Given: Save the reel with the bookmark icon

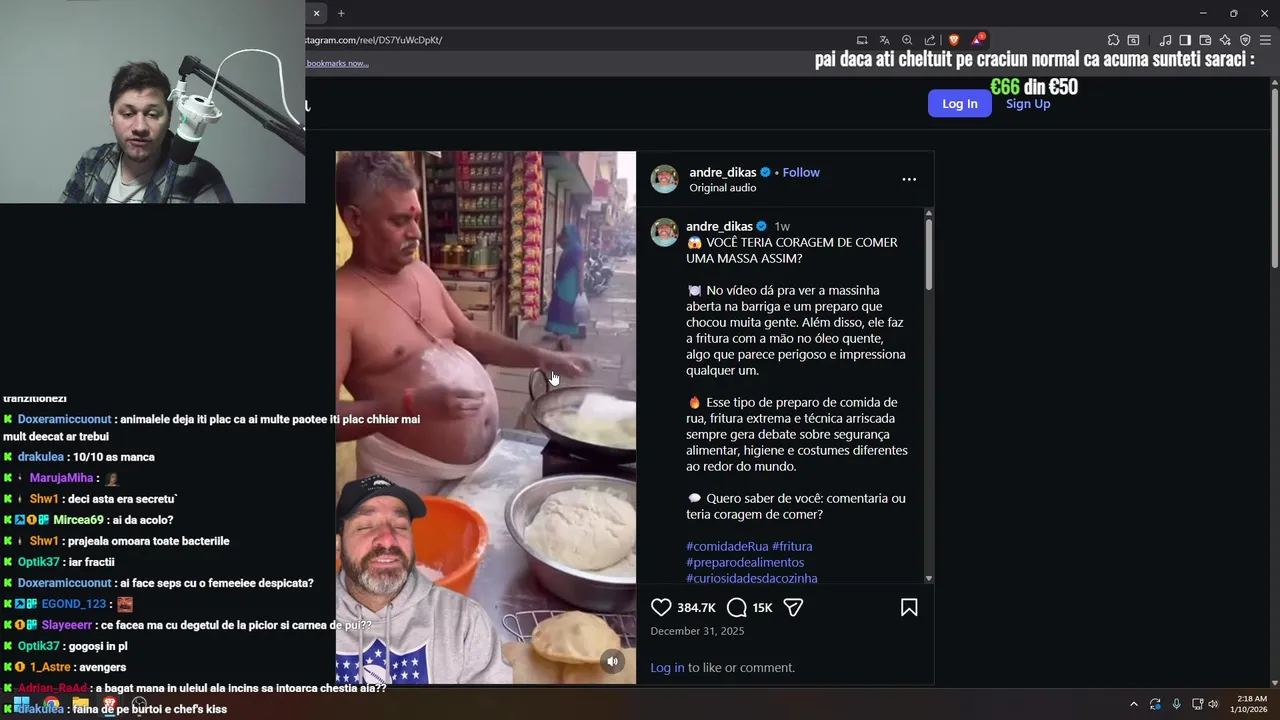Looking at the screenshot, I should tap(909, 607).
